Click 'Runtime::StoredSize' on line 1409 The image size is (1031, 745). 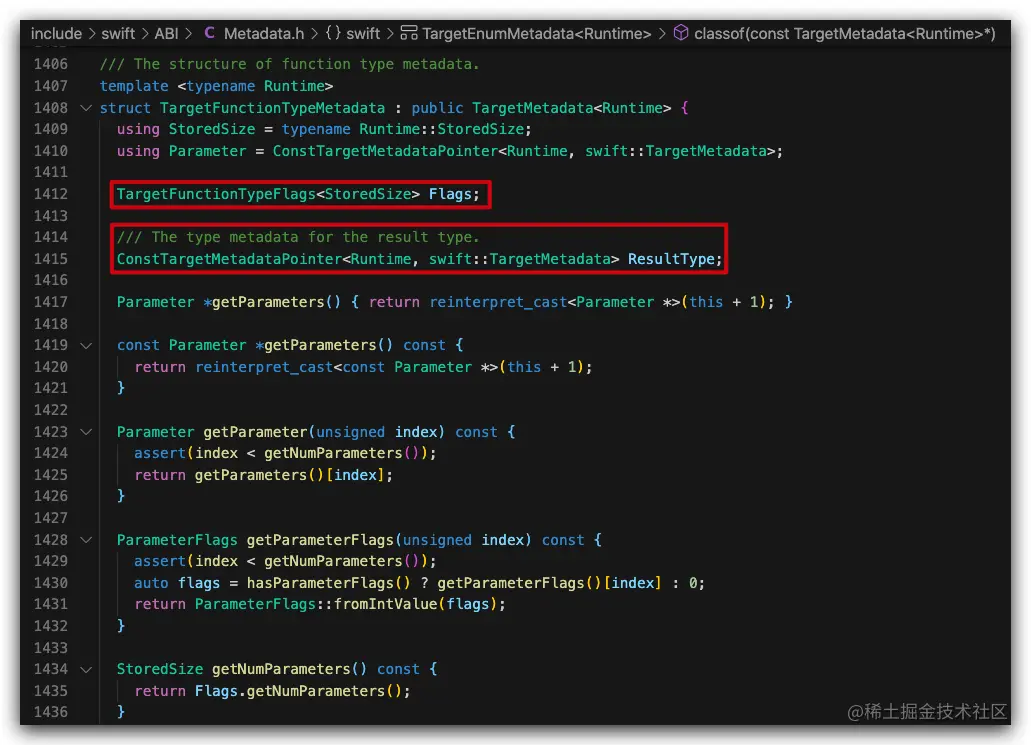coord(441,129)
